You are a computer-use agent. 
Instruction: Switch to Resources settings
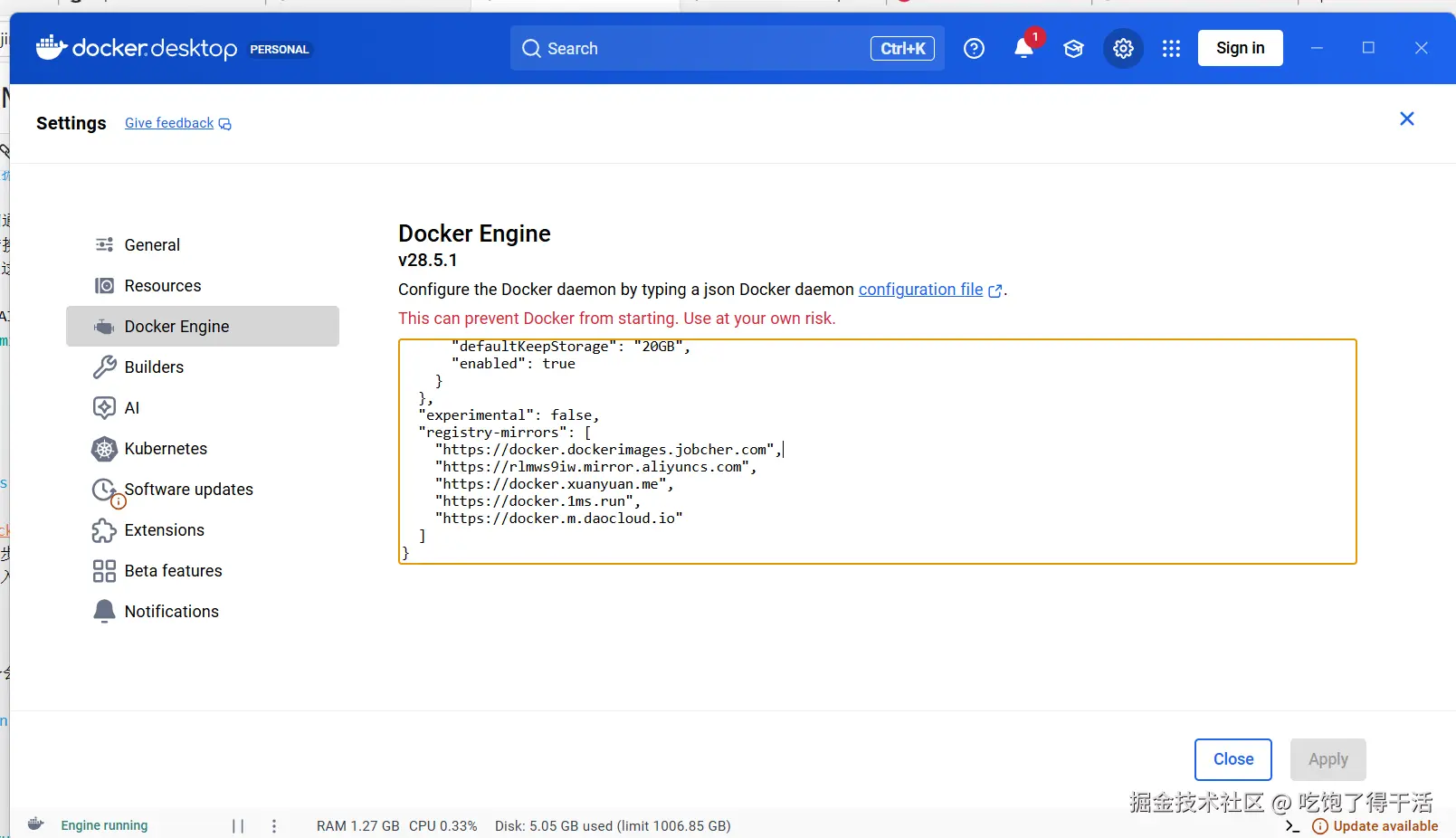click(x=203, y=285)
